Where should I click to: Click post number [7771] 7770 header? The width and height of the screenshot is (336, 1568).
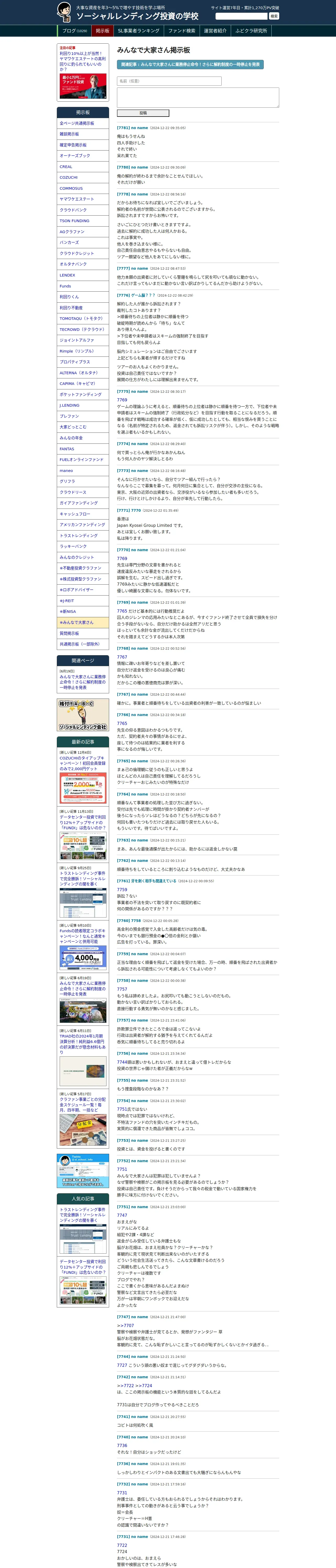coord(129,511)
